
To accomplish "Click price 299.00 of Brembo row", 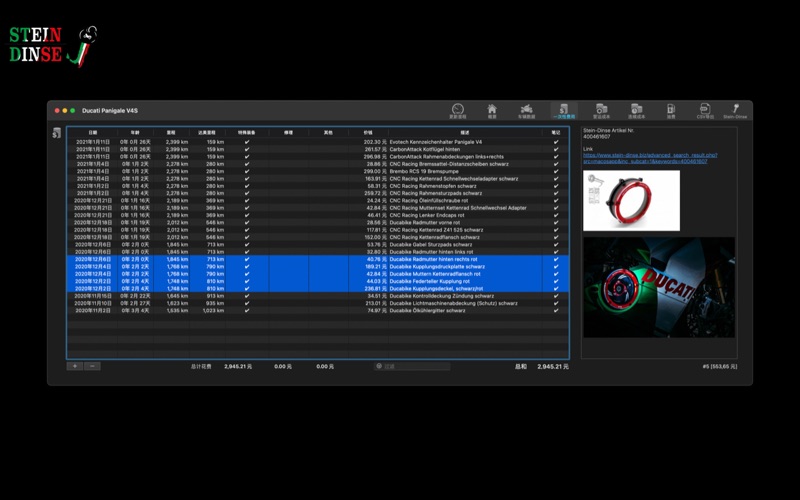I will [x=374, y=171].
